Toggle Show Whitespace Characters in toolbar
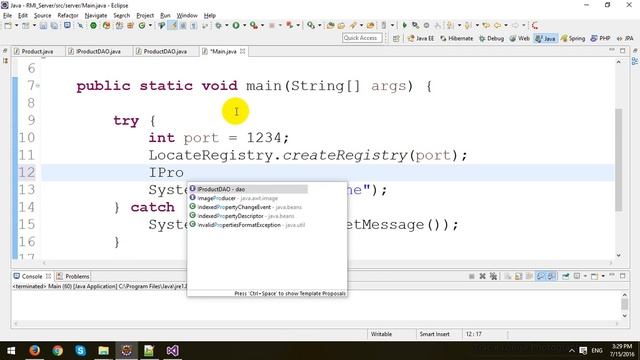640x360 pixels. click(193, 25)
